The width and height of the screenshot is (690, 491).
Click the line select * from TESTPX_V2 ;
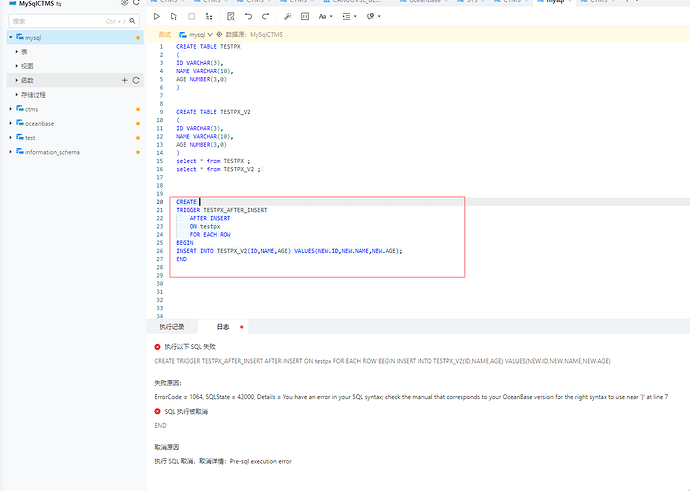pyautogui.click(x=218, y=169)
